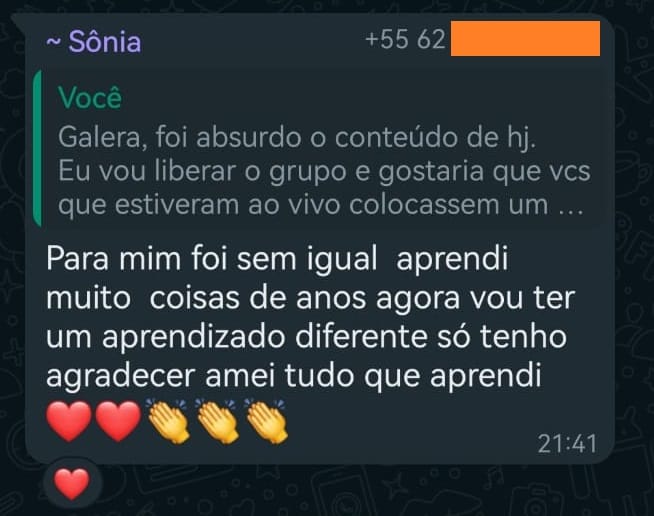Click the line 'um aprendizado diferente só tenho'

(x=307, y=337)
